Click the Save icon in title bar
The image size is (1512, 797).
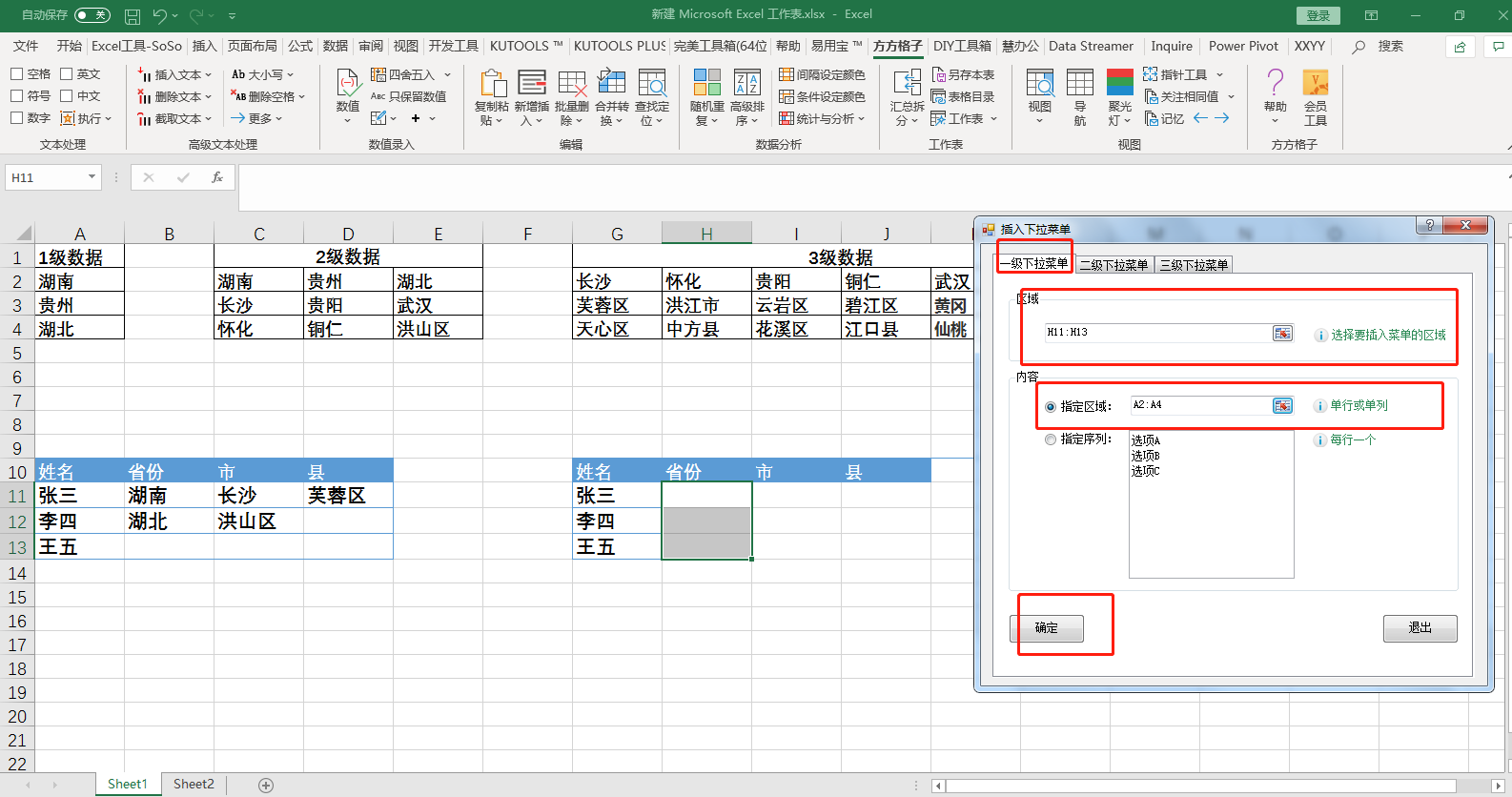click(x=133, y=16)
